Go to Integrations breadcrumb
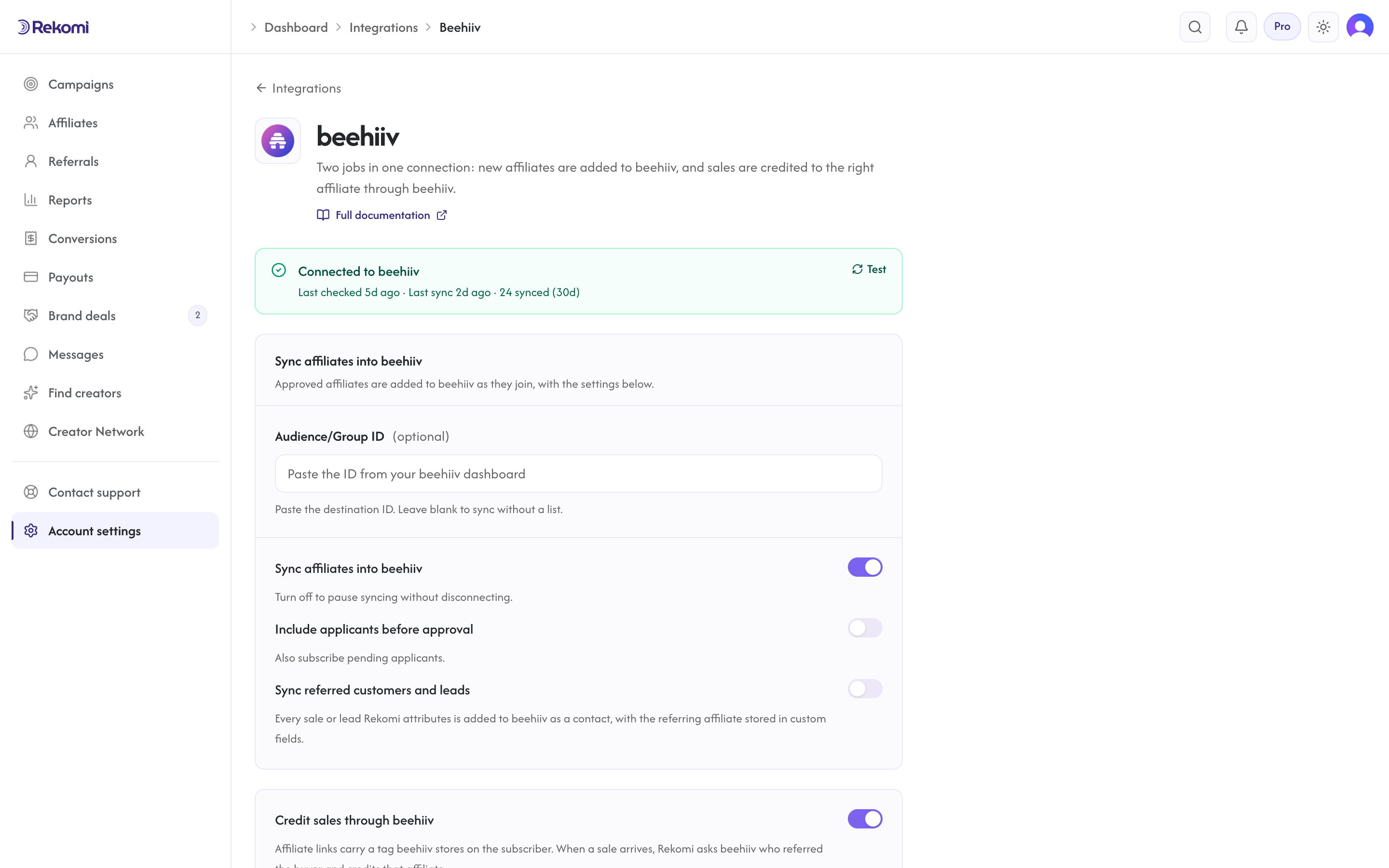 click(383, 27)
